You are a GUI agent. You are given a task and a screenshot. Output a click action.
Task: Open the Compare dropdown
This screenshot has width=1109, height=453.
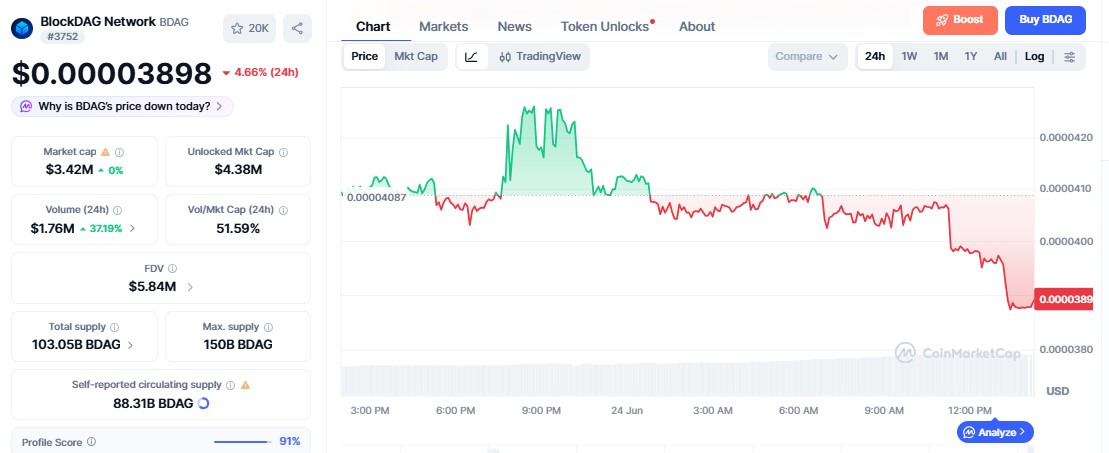(x=807, y=57)
